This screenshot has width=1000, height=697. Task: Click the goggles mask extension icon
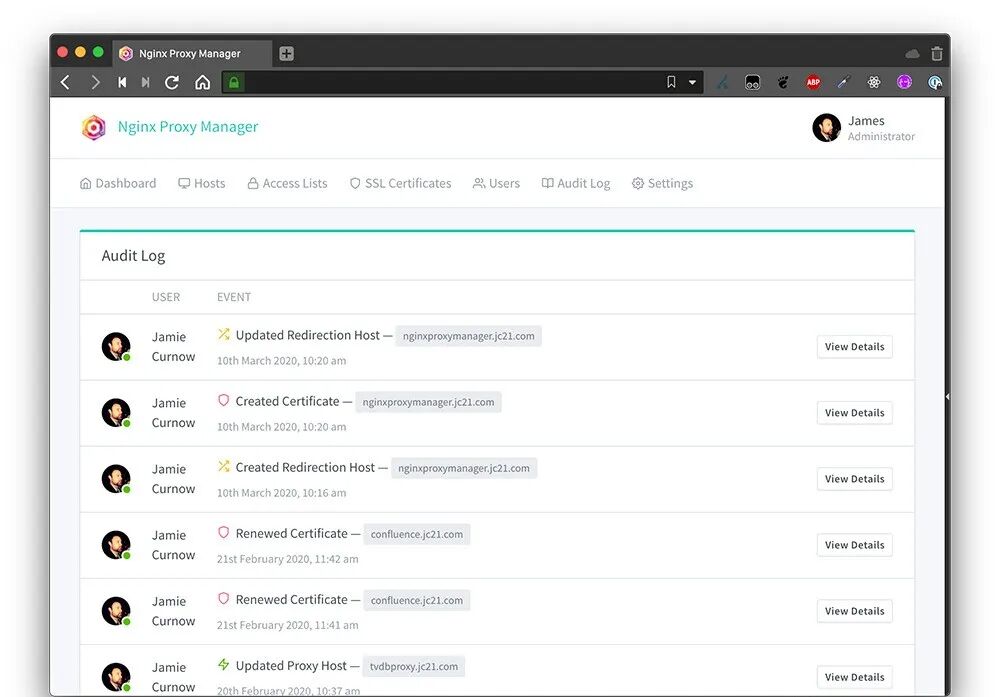tap(753, 82)
